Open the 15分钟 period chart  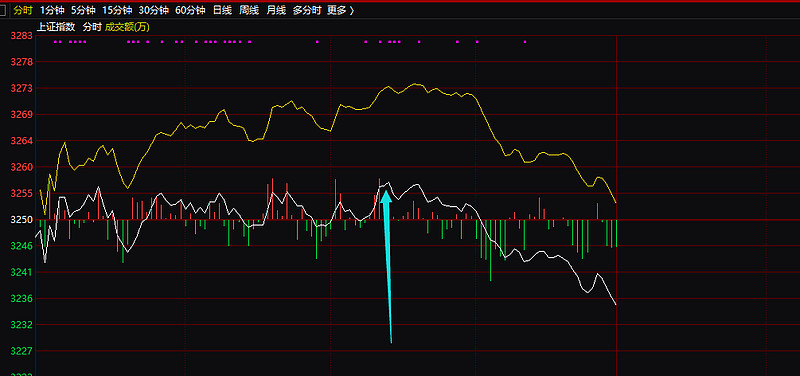click(117, 10)
